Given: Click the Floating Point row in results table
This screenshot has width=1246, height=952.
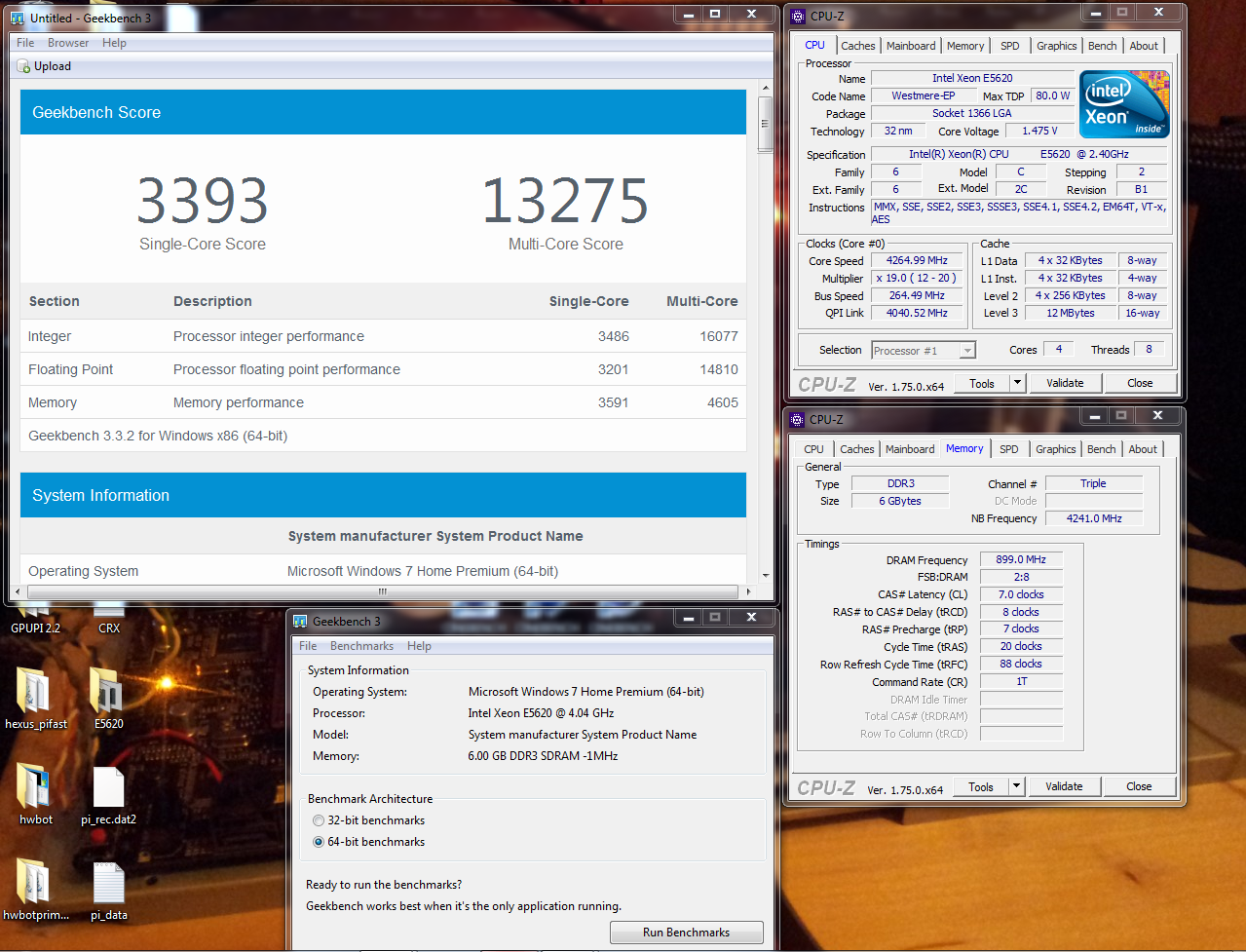Looking at the screenshot, I should pos(383,369).
